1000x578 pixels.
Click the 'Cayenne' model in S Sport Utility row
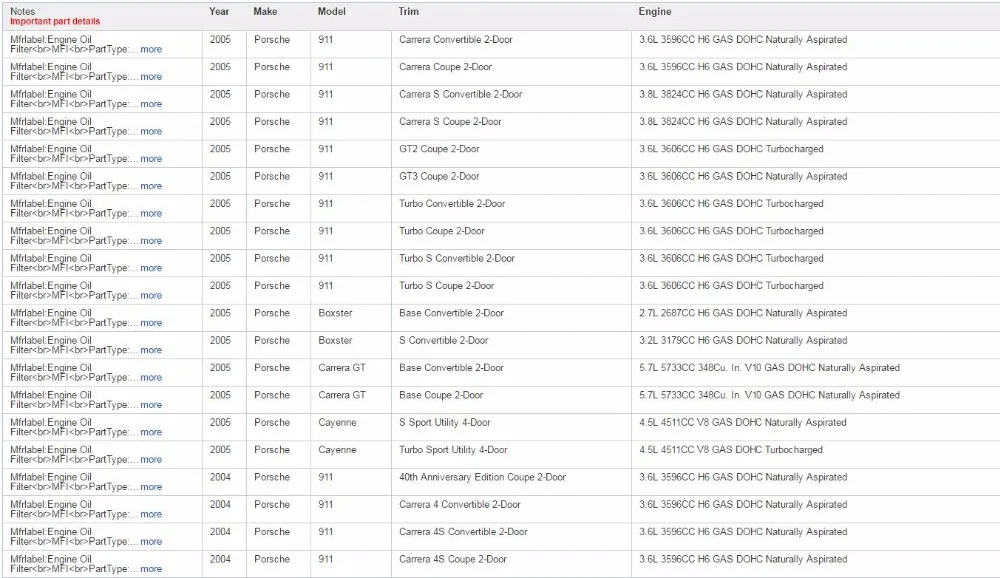click(x=337, y=423)
